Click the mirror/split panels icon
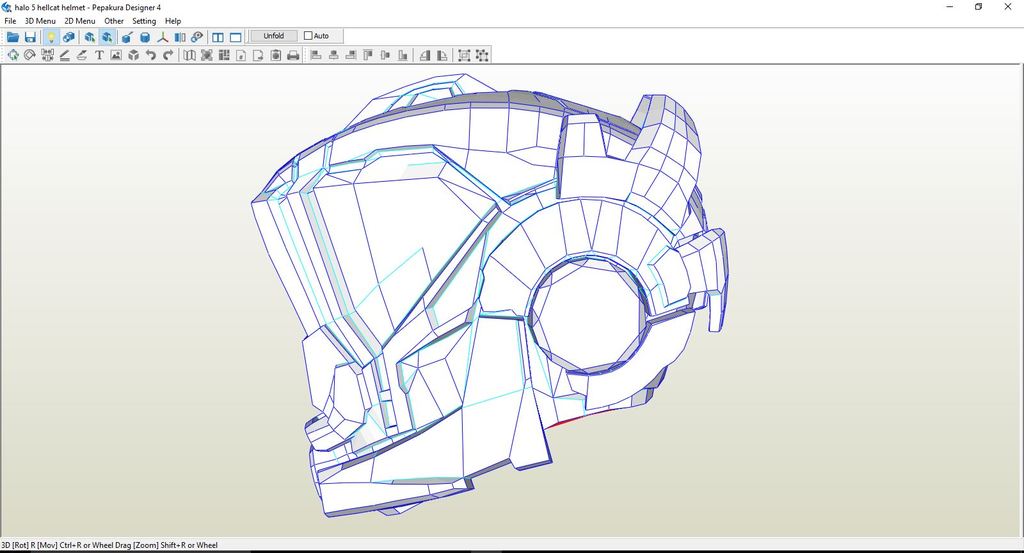 (x=180, y=37)
